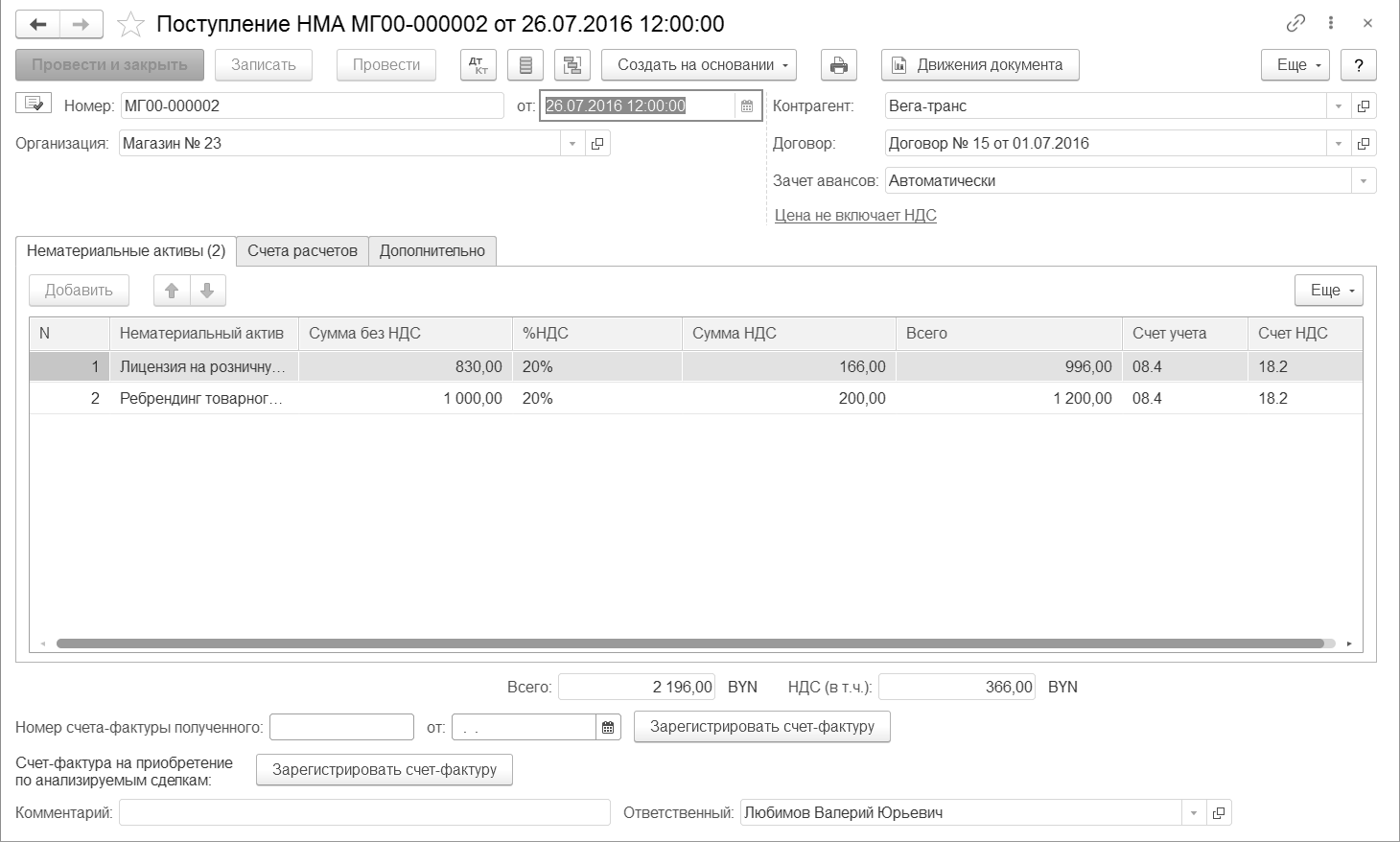Click the Записать button
The image size is (1400, 842).
[x=264, y=65]
